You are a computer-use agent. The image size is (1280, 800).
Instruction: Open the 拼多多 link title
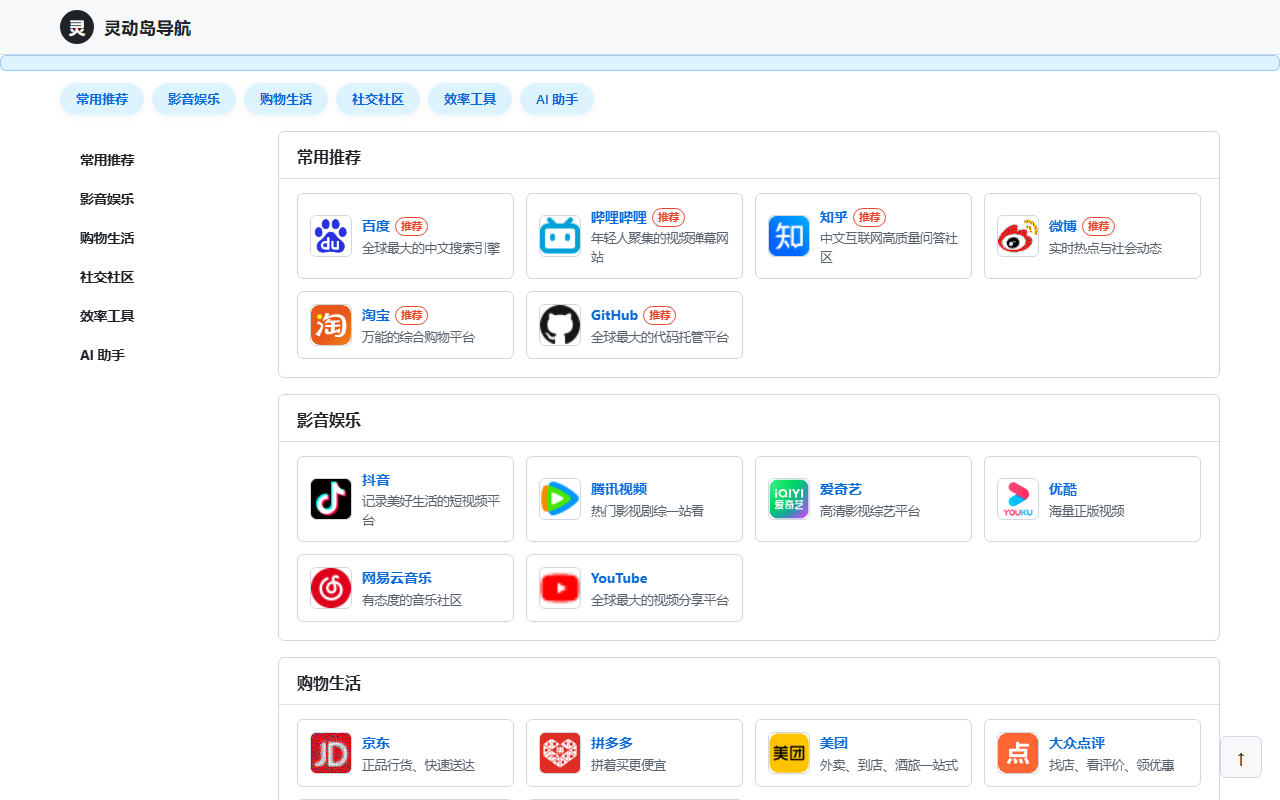[x=612, y=743]
